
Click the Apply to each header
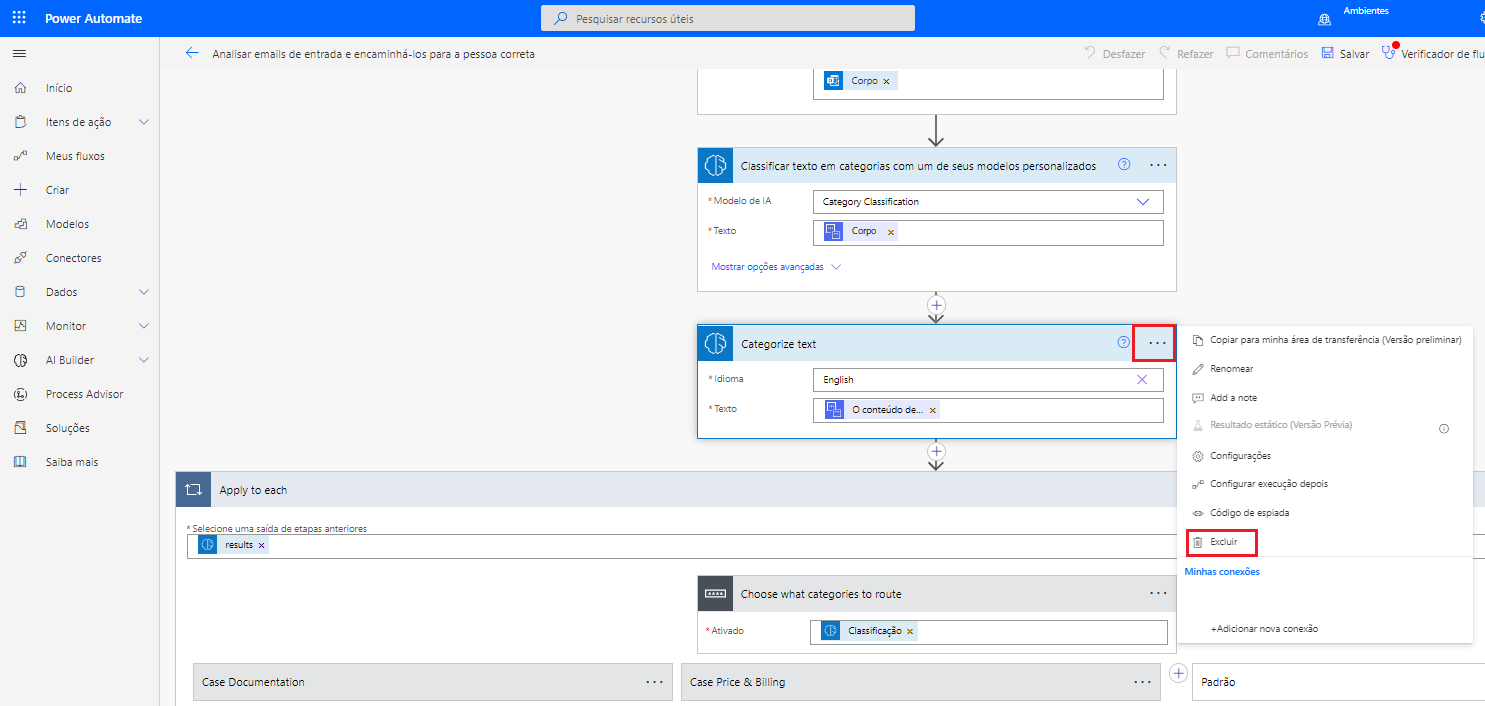676,490
